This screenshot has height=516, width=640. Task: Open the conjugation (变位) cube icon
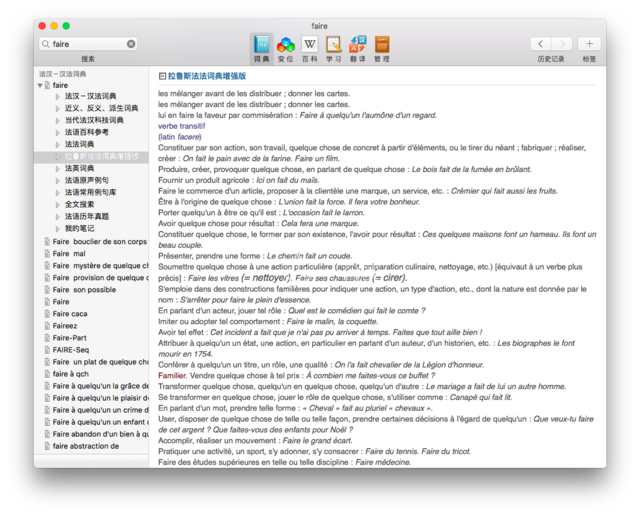[286, 44]
